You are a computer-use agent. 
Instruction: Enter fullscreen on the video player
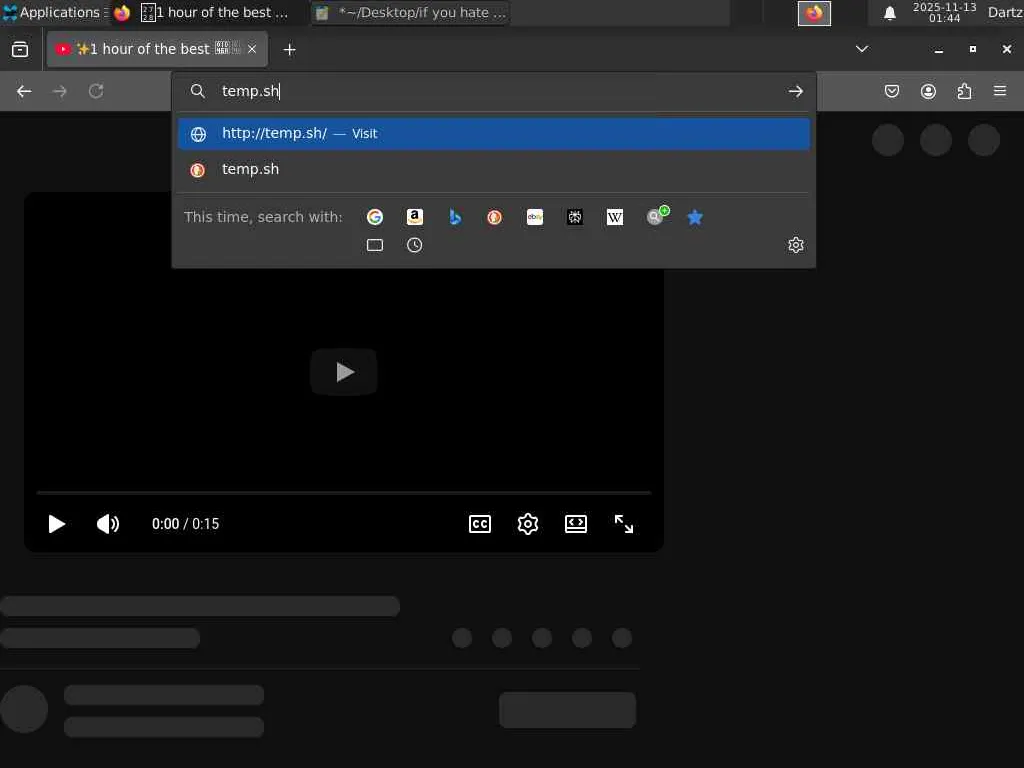624,524
